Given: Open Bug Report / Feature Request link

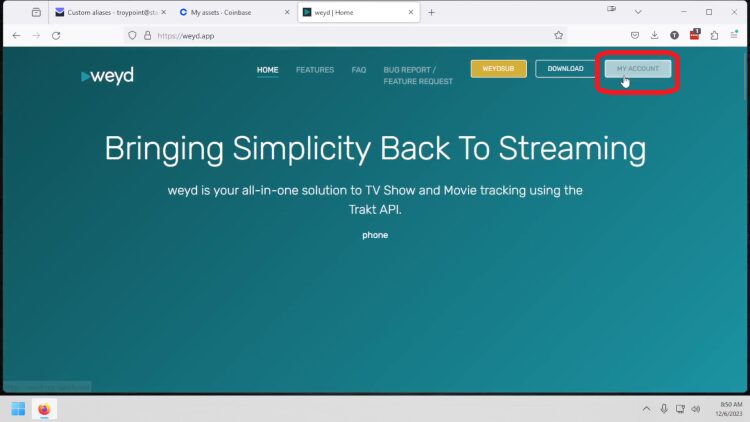Looking at the screenshot, I should click(418, 76).
